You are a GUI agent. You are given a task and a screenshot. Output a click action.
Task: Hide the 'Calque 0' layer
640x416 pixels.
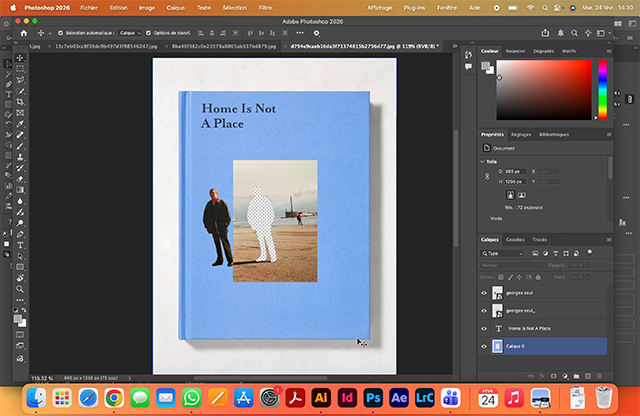(484, 346)
